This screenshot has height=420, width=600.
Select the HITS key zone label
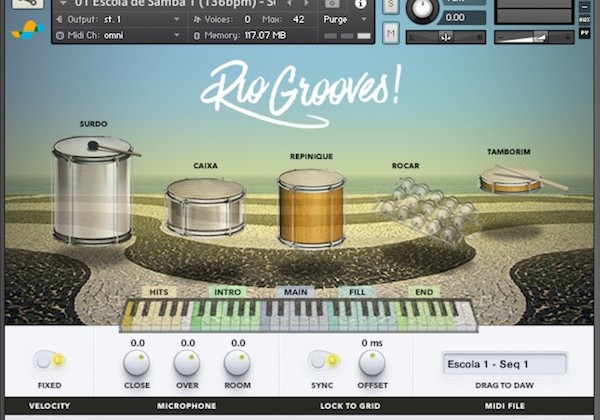159,292
